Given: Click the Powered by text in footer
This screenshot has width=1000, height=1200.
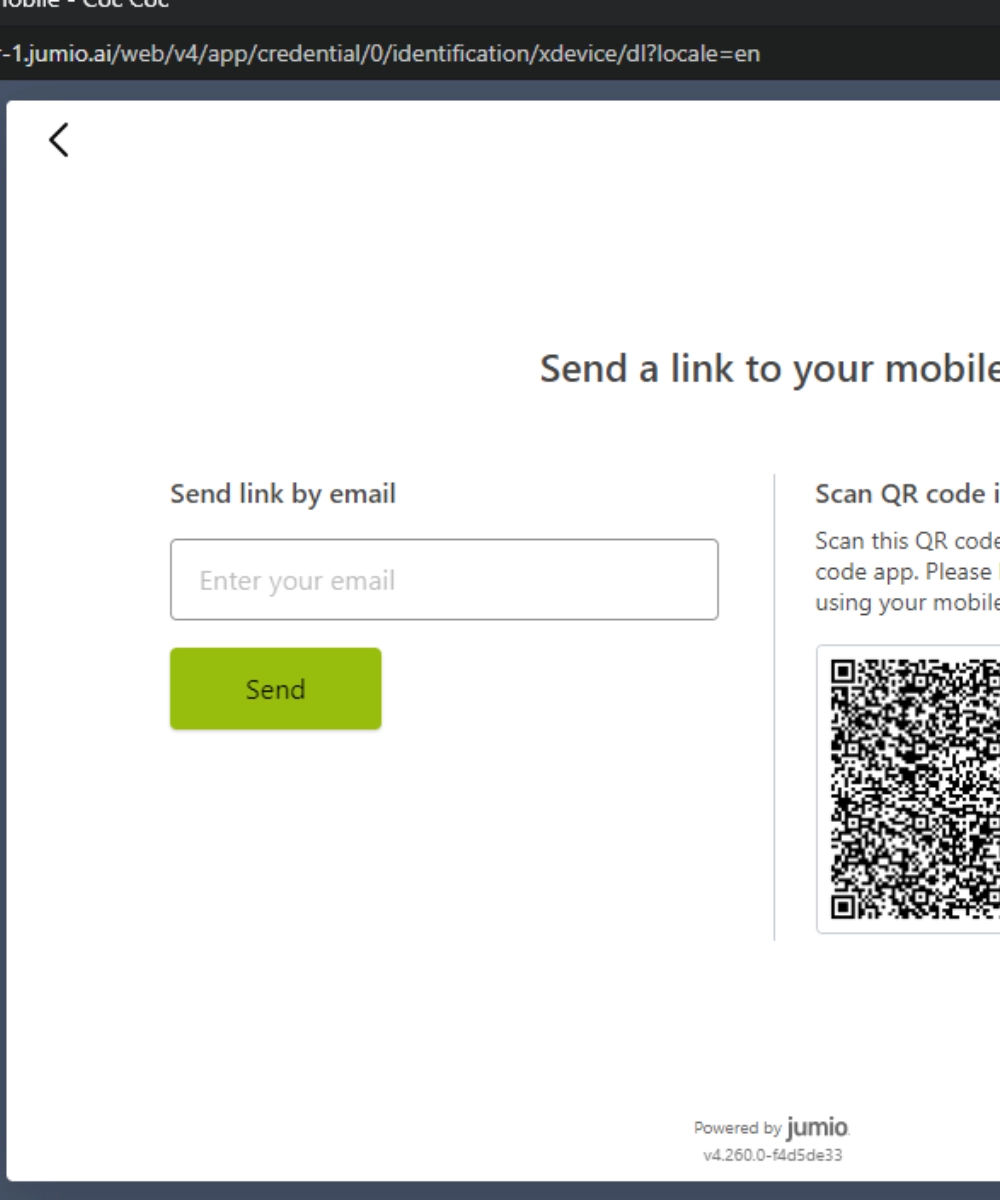Looking at the screenshot, I should (x=738, y=1128).
